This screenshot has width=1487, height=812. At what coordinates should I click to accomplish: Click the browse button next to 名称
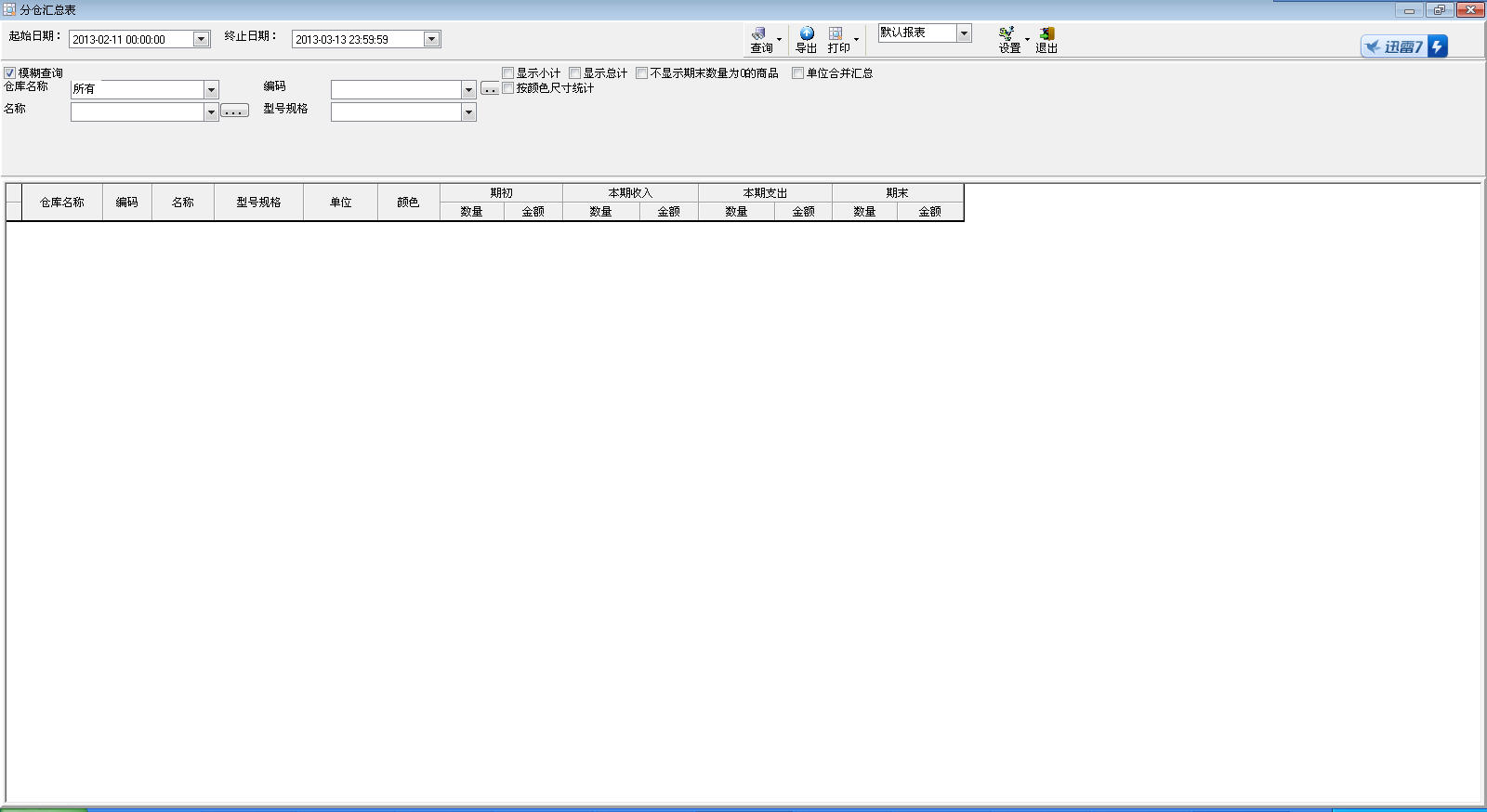coord(234,111)
